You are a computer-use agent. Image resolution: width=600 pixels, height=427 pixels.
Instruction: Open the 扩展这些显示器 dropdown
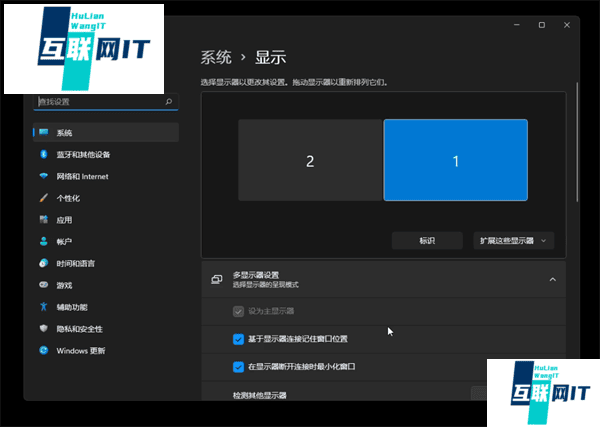(x=513, y=241)
